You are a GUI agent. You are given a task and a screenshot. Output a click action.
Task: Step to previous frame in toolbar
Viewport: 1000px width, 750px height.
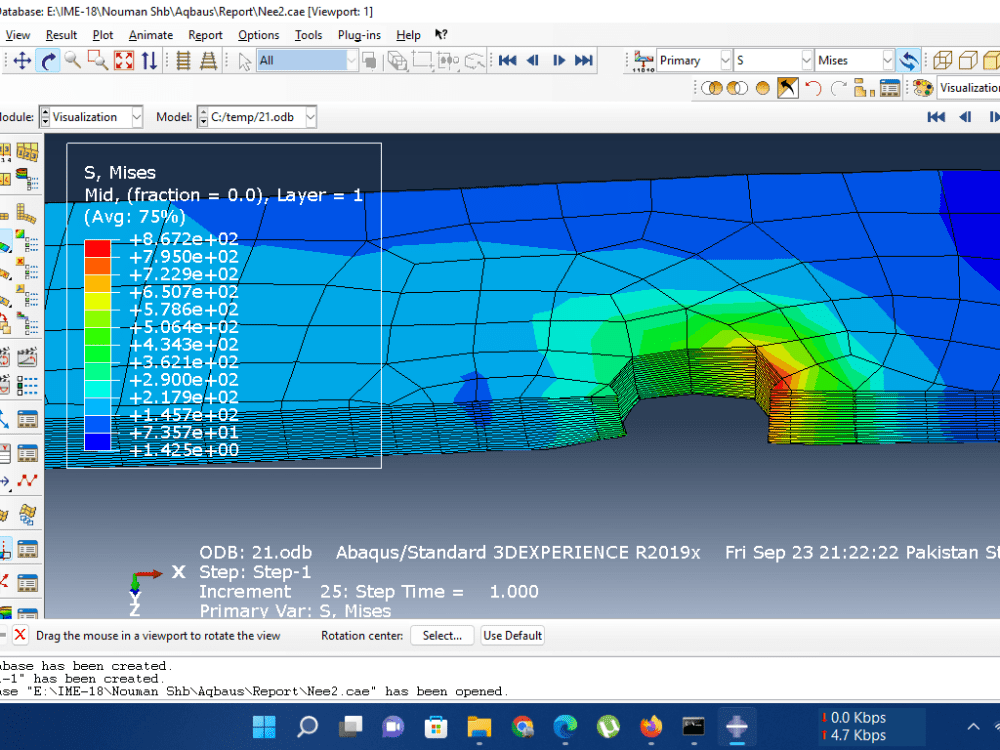(533, 61)
